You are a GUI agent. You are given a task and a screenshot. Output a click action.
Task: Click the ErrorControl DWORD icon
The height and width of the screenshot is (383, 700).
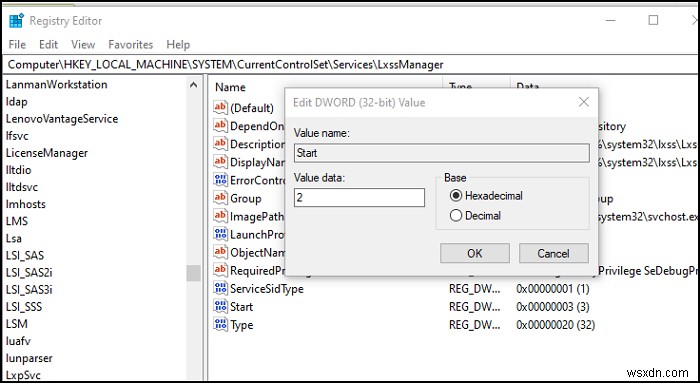[x=220, y=180]
